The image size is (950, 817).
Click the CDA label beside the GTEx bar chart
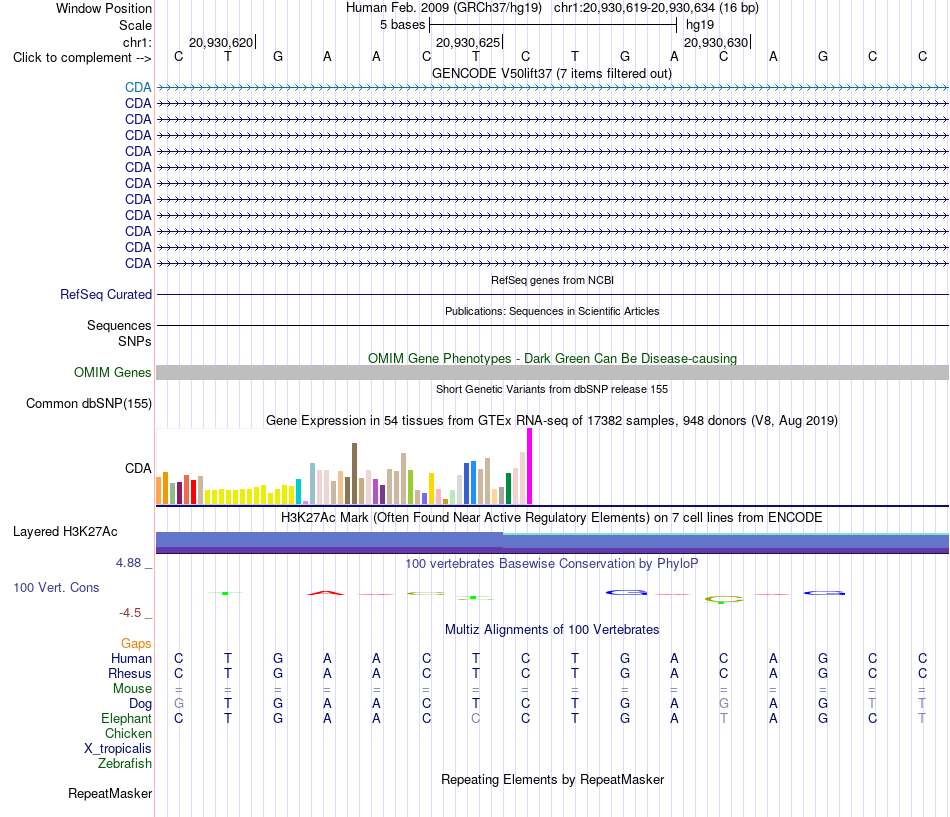pos(138,469)
